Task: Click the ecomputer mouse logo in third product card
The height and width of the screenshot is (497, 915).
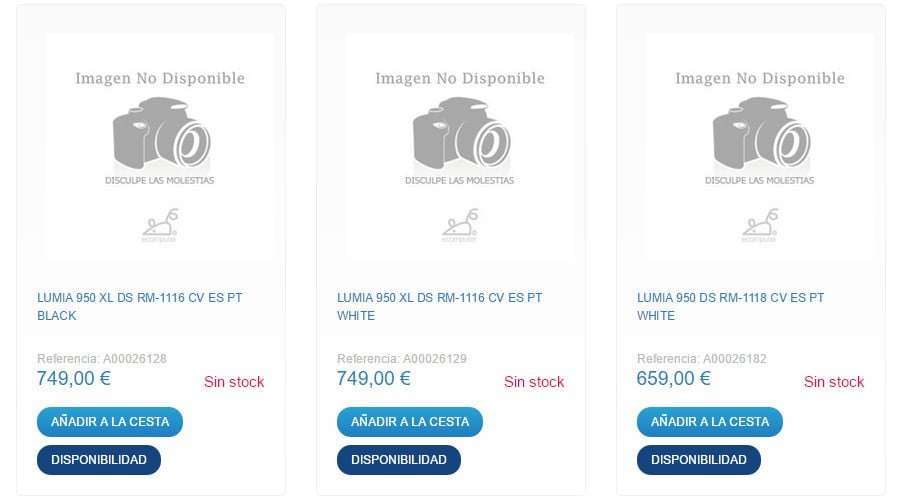Action: pos(760,225)
